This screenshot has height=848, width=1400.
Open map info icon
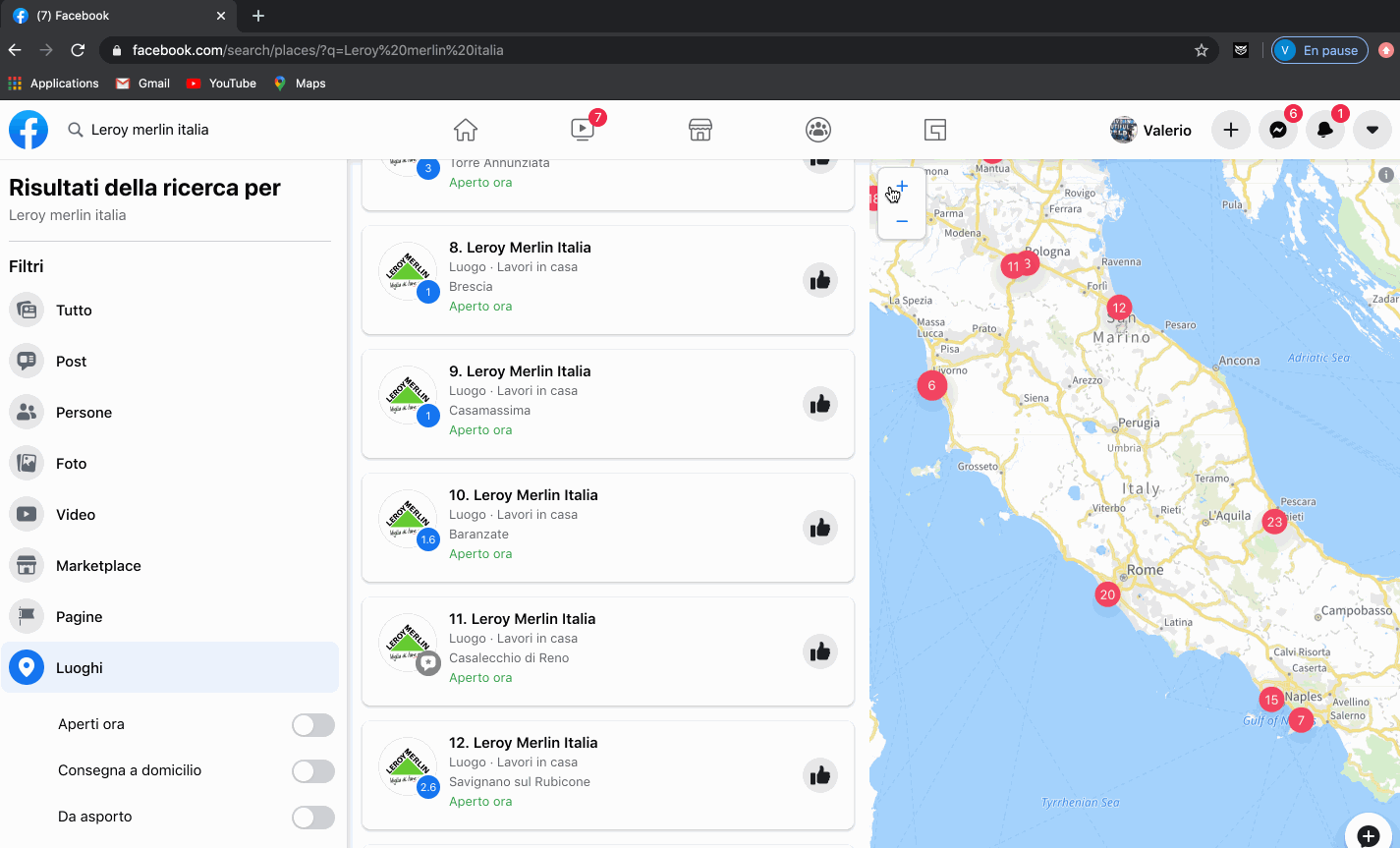(x=1385, y=174)
